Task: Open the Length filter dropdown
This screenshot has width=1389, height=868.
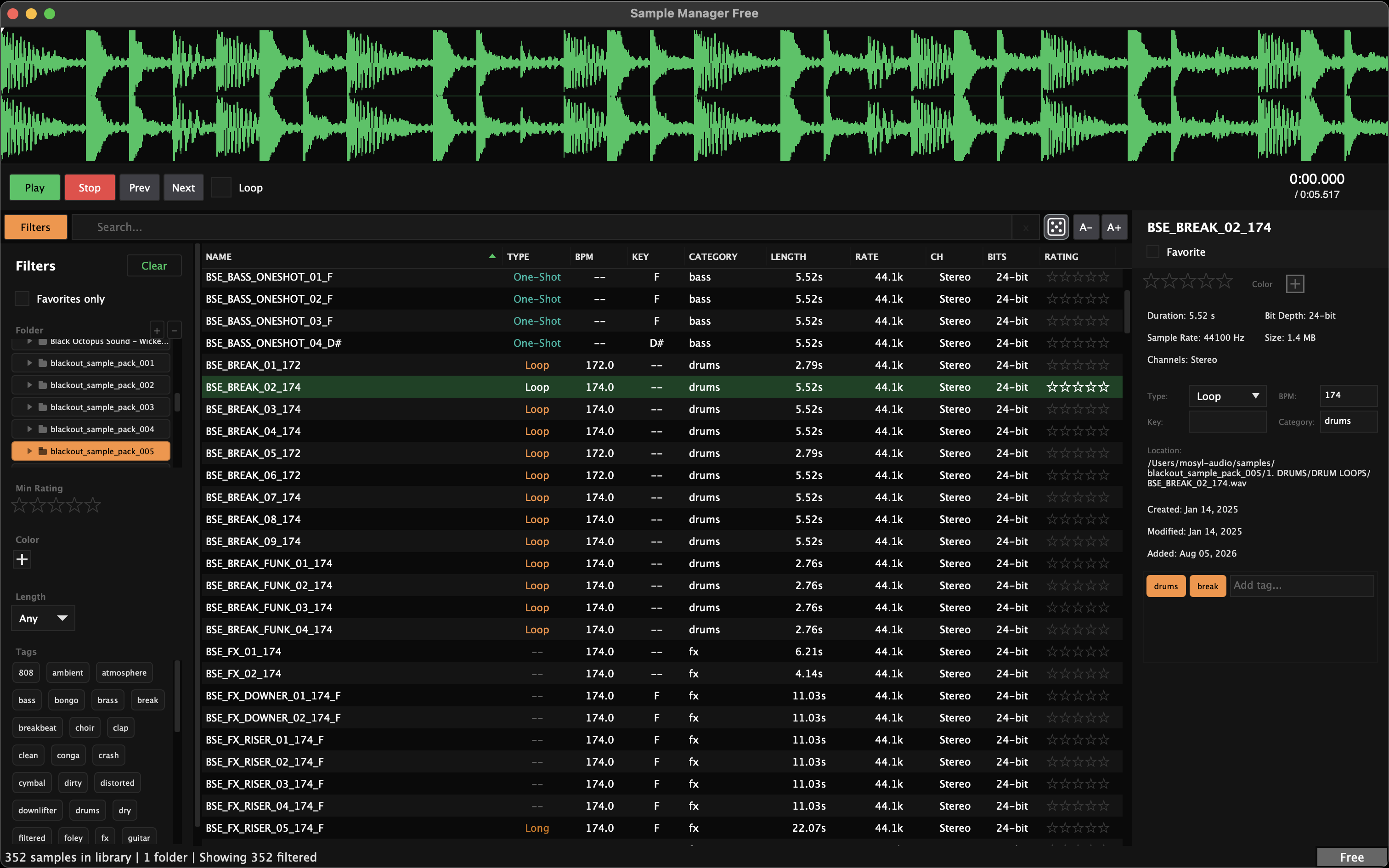Action: (43, 618)
